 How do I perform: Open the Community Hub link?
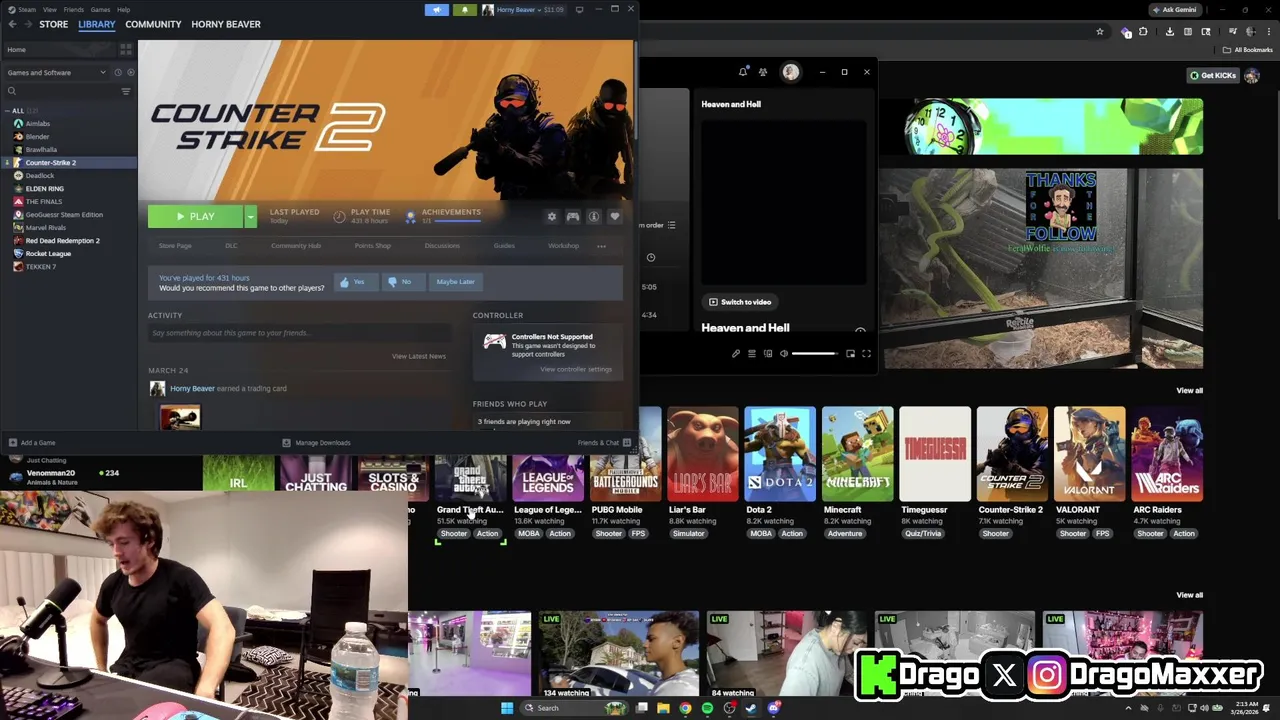click(296, 245)
